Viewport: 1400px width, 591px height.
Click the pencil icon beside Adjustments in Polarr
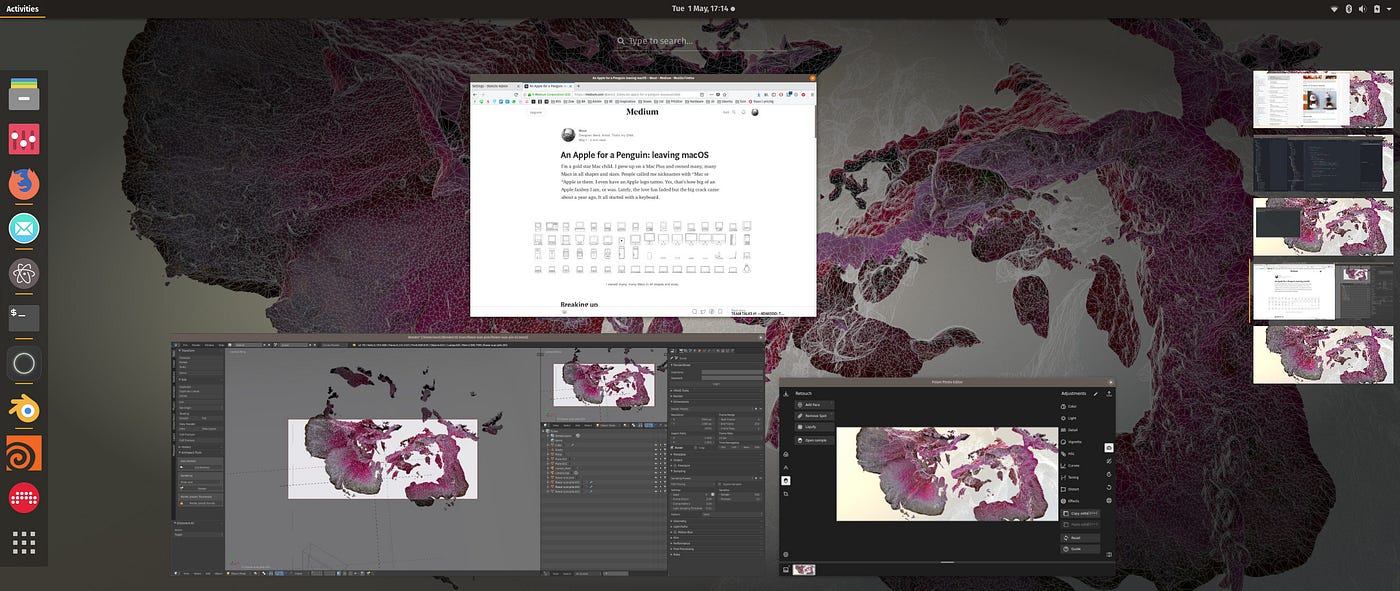tap(1096, 394)
